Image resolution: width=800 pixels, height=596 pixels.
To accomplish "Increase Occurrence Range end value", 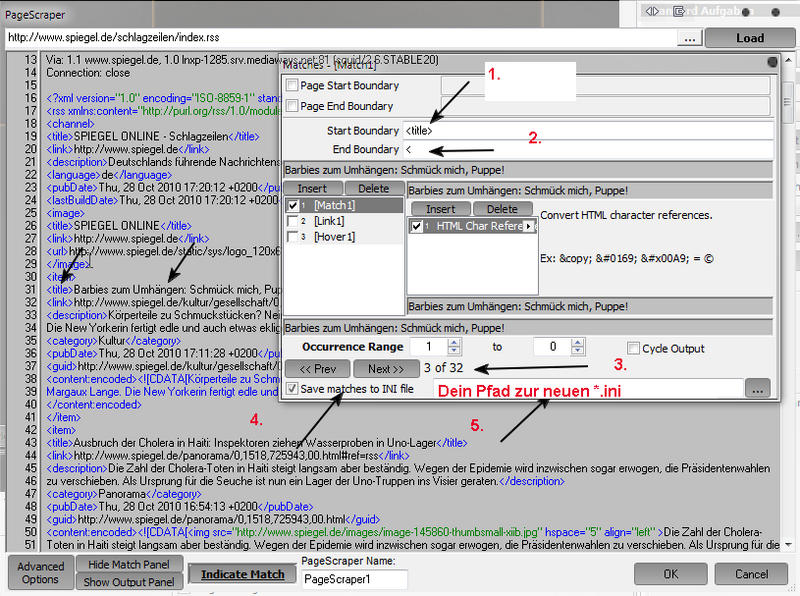I will [578, 343].
